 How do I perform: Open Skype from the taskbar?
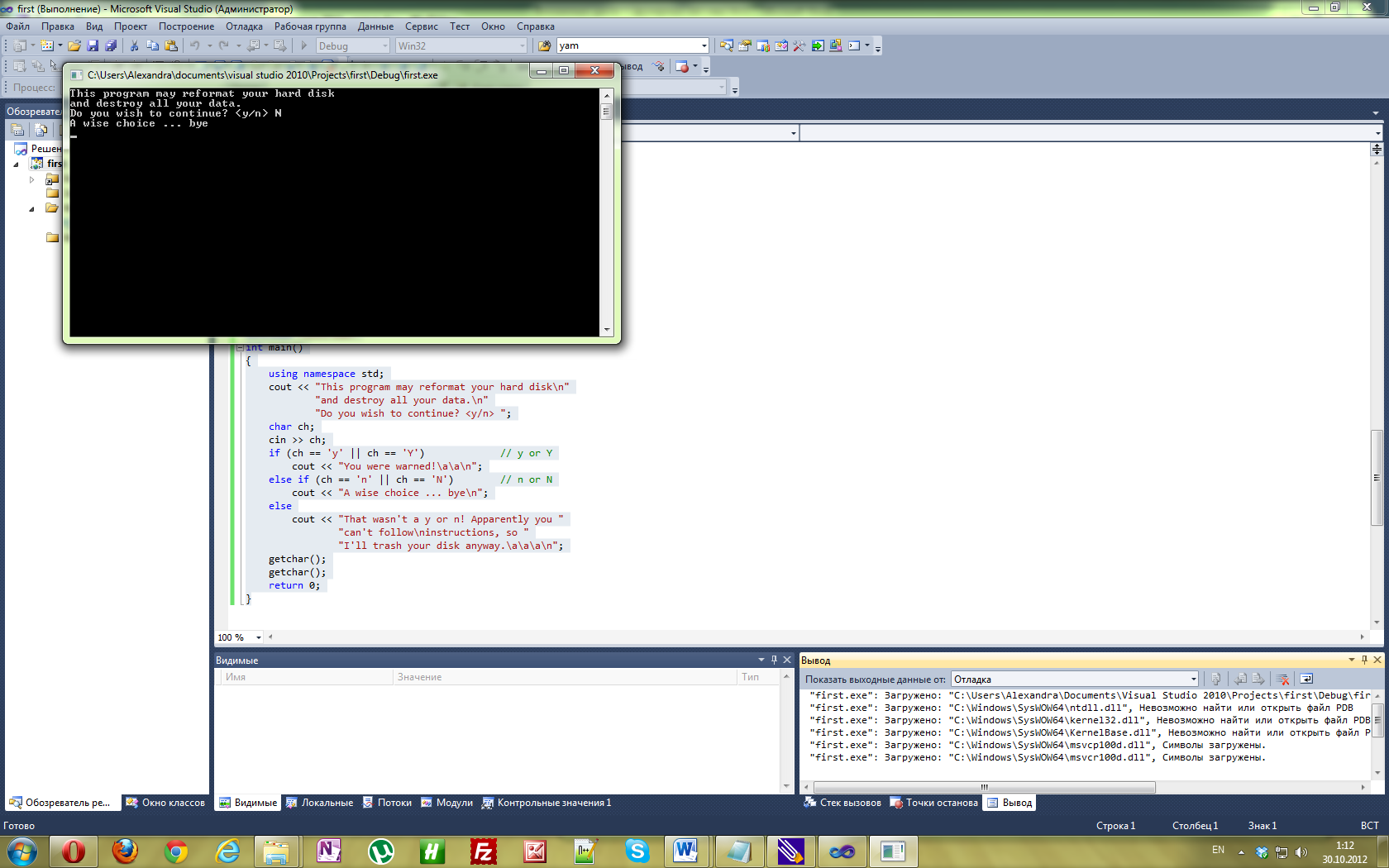[637, 850]
